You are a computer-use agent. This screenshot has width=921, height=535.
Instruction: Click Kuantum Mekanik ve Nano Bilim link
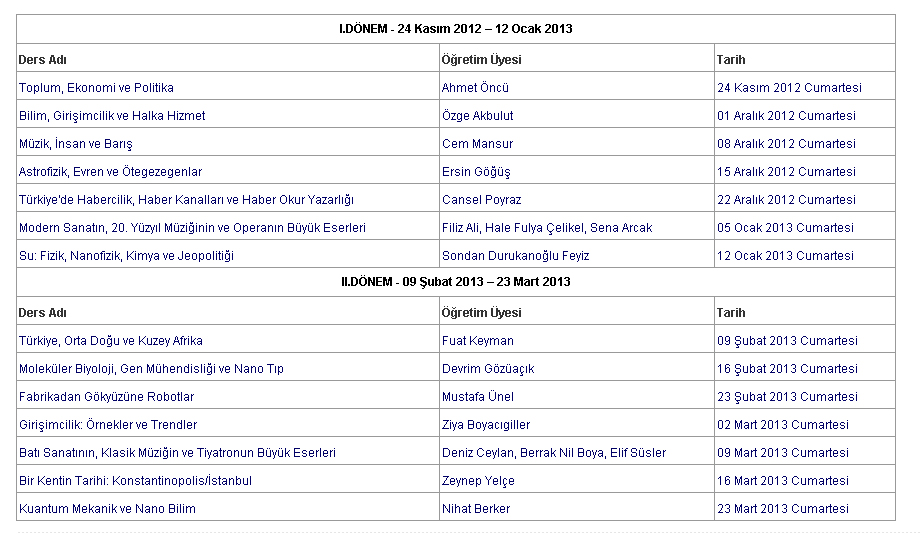[x=107, y=509]
